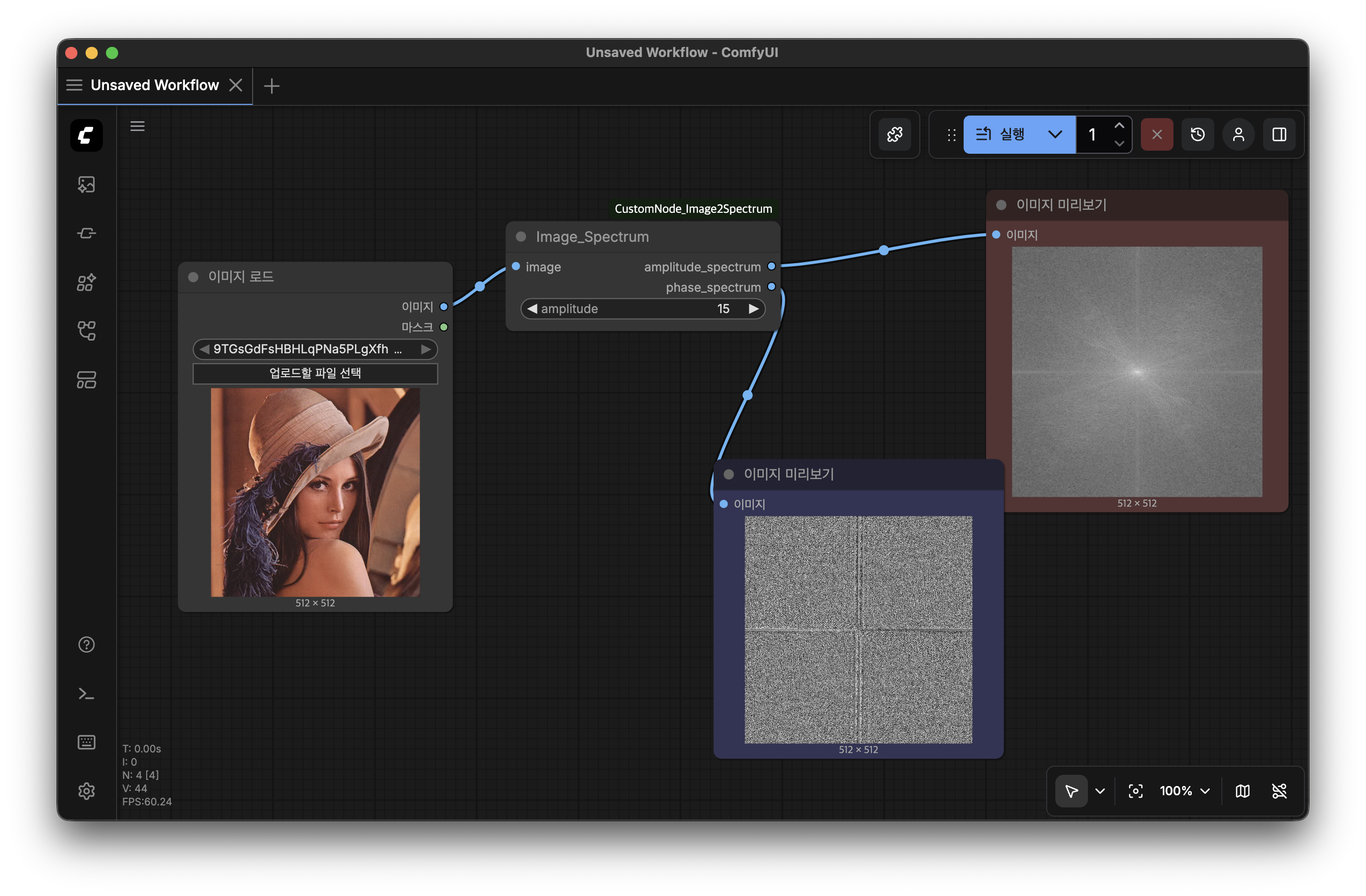
Task: Collapse the upper-right 이미지 미리보기 node
Action: point(1001,205)
